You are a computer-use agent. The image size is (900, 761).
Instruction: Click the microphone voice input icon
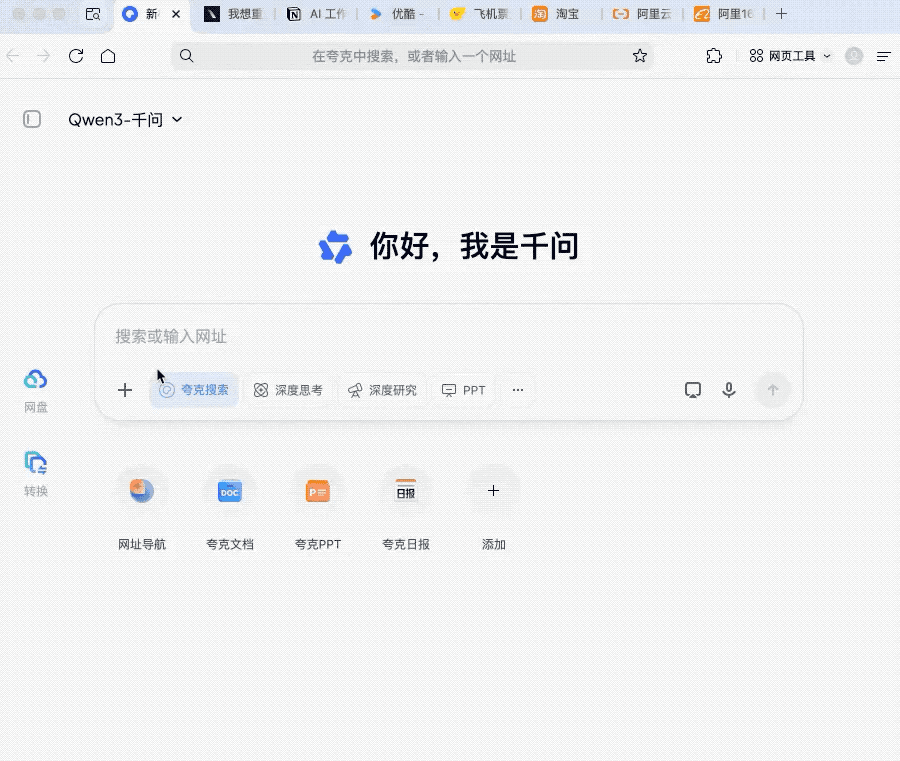[729, 390]
